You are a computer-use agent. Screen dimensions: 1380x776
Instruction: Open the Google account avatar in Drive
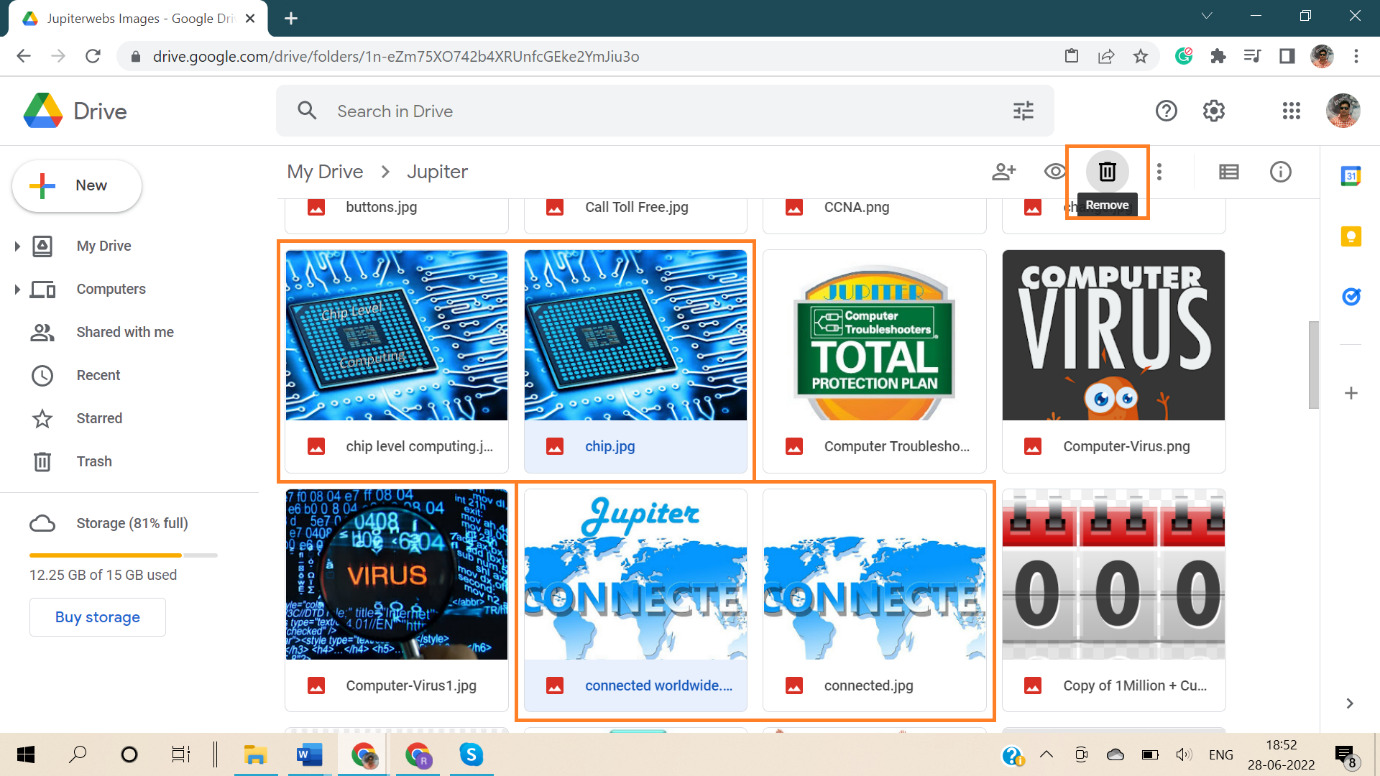click(x=1343, y=111)
